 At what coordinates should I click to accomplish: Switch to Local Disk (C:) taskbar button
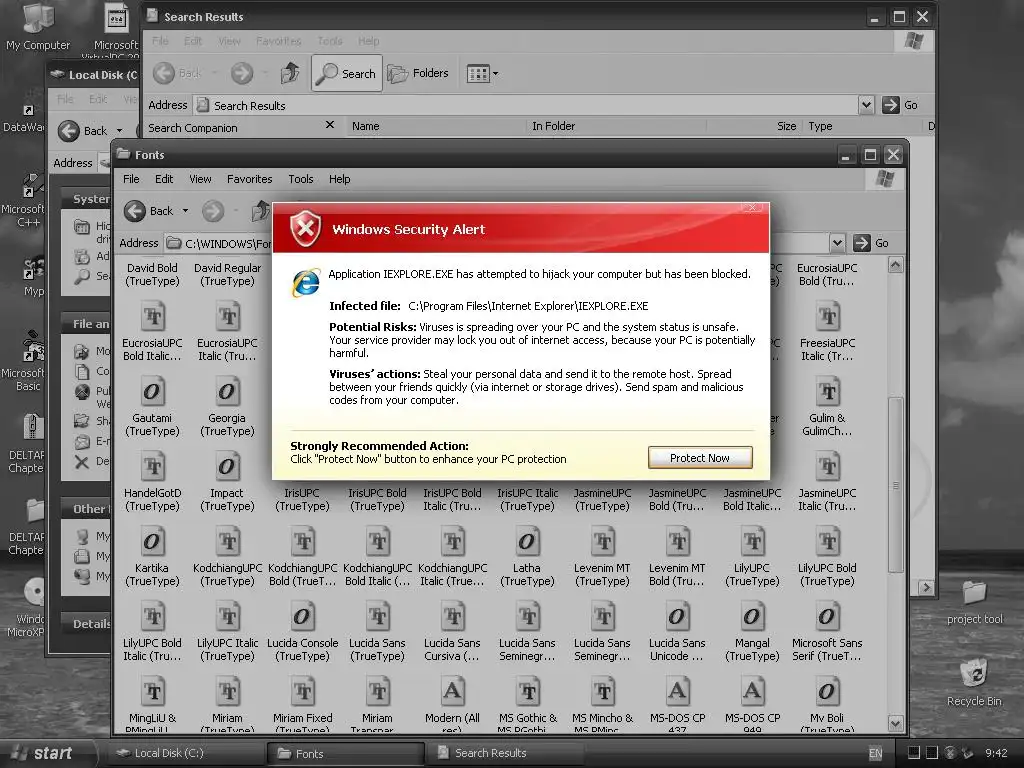coord(185,753)
